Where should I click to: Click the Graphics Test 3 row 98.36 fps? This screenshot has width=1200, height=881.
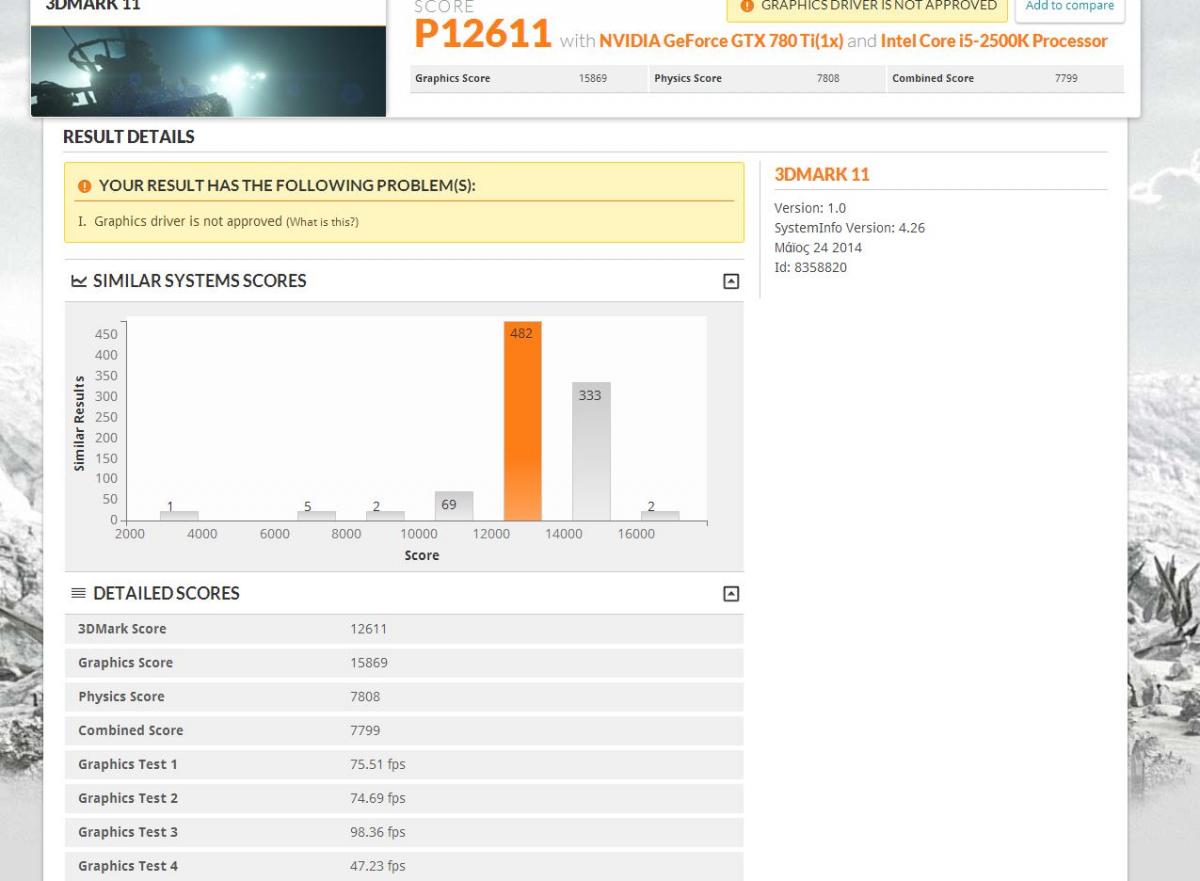(x=404, y=833)
